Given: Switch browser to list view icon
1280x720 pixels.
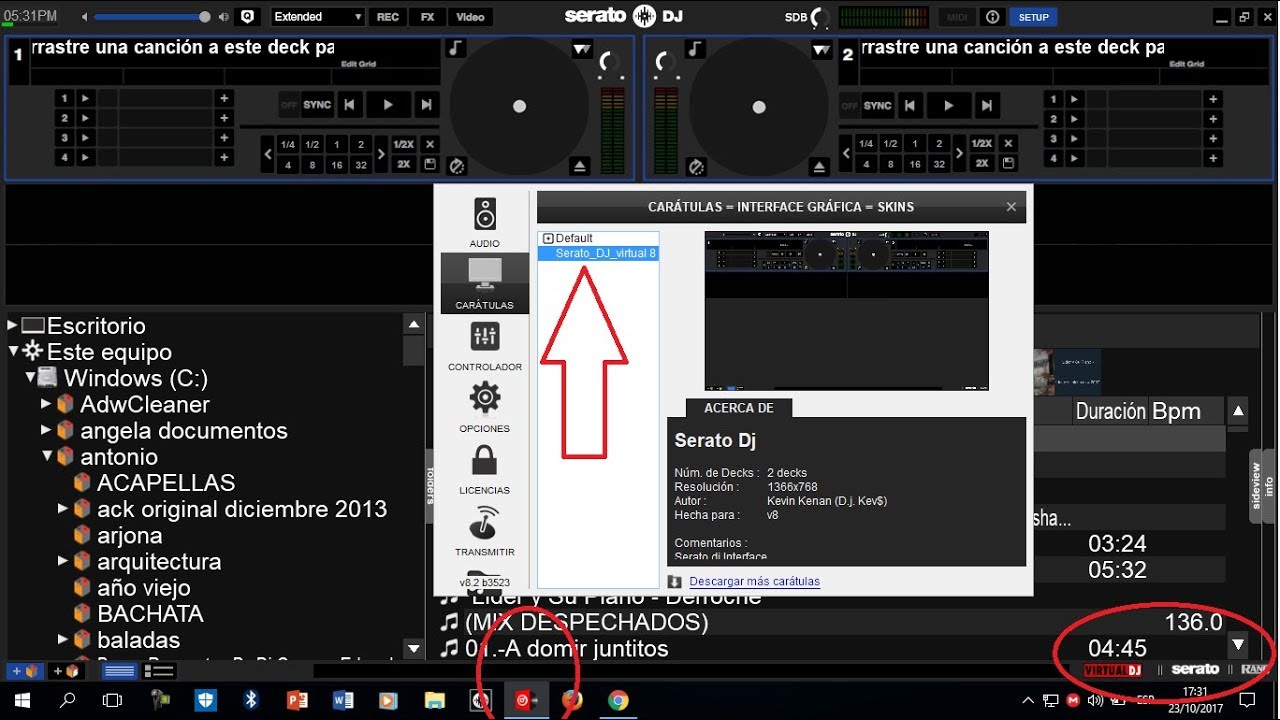Looking at the screenshot, I should tap(160, 671).
